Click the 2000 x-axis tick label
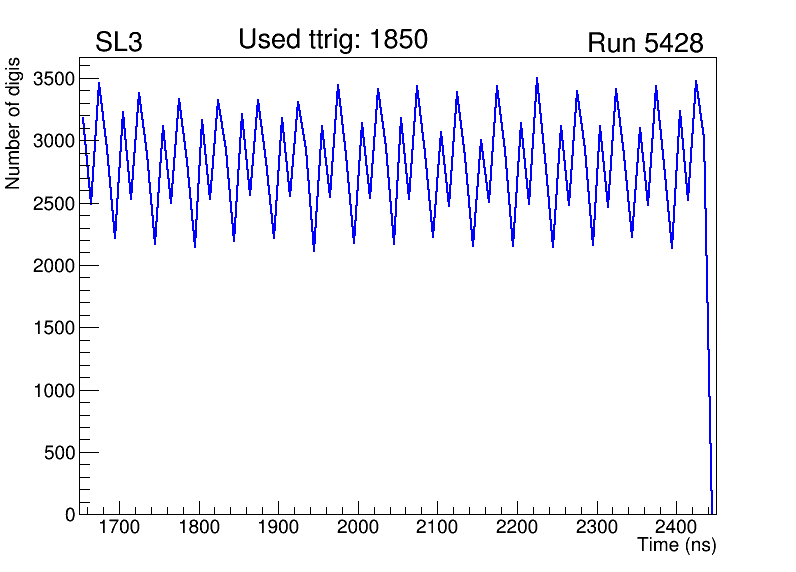 (x=358, y=527)
